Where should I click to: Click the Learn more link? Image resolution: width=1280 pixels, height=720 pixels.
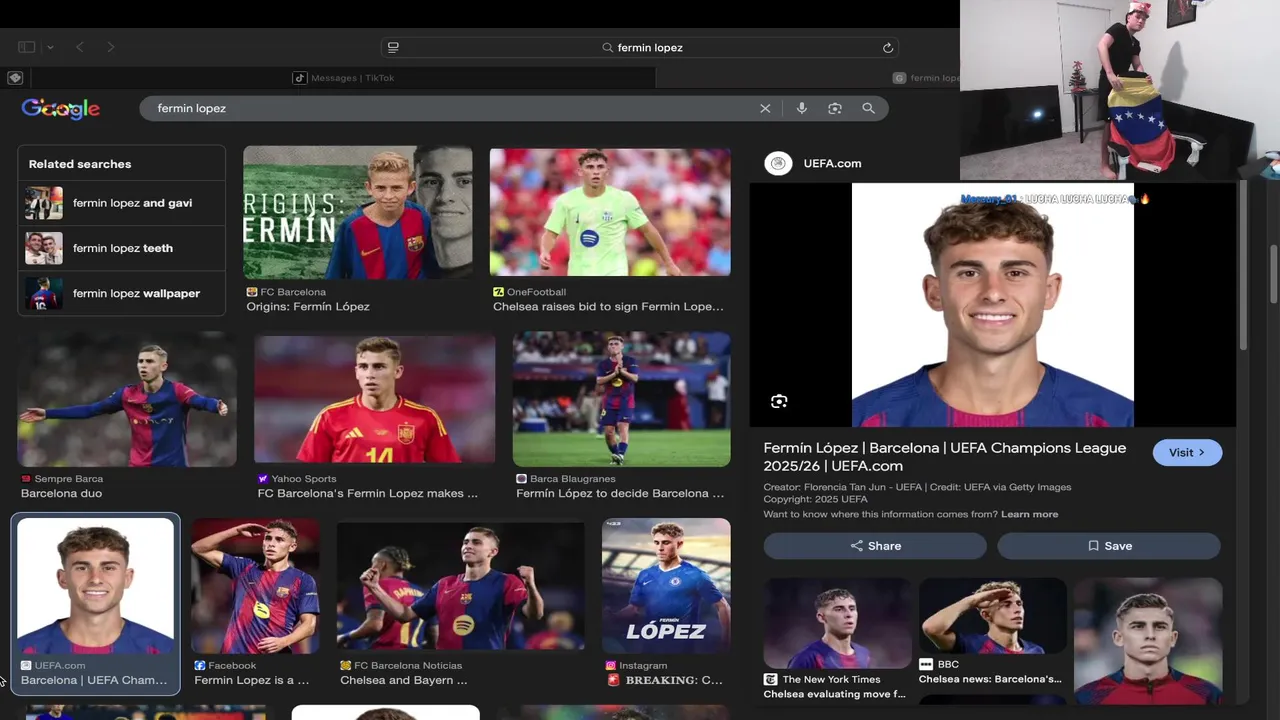pyautogui.click(x=1029, y=514)
